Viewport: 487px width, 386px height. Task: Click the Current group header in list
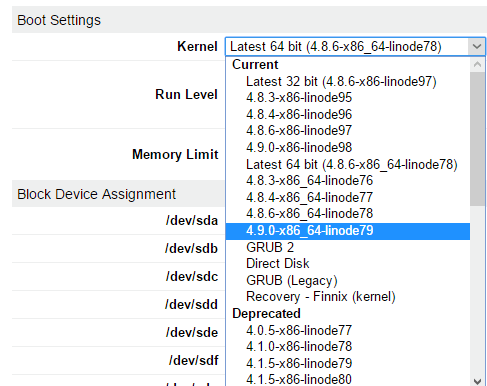pyautogui.click(x=255, y=65)
